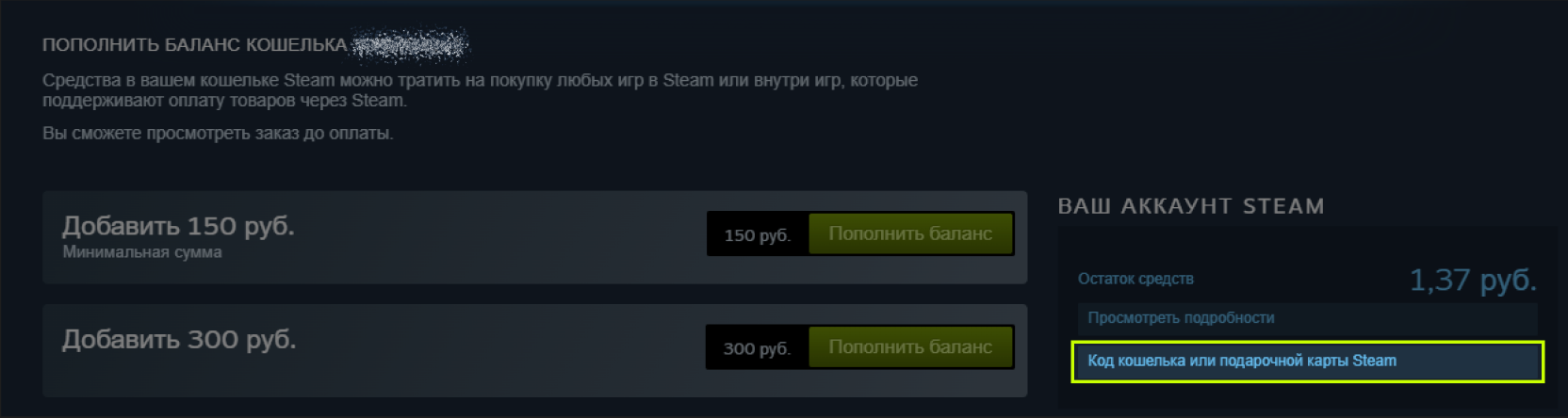Click Пополнить баланс for 150 руб.
This screenshot has width=1568, height=418.
coord(910,233)
